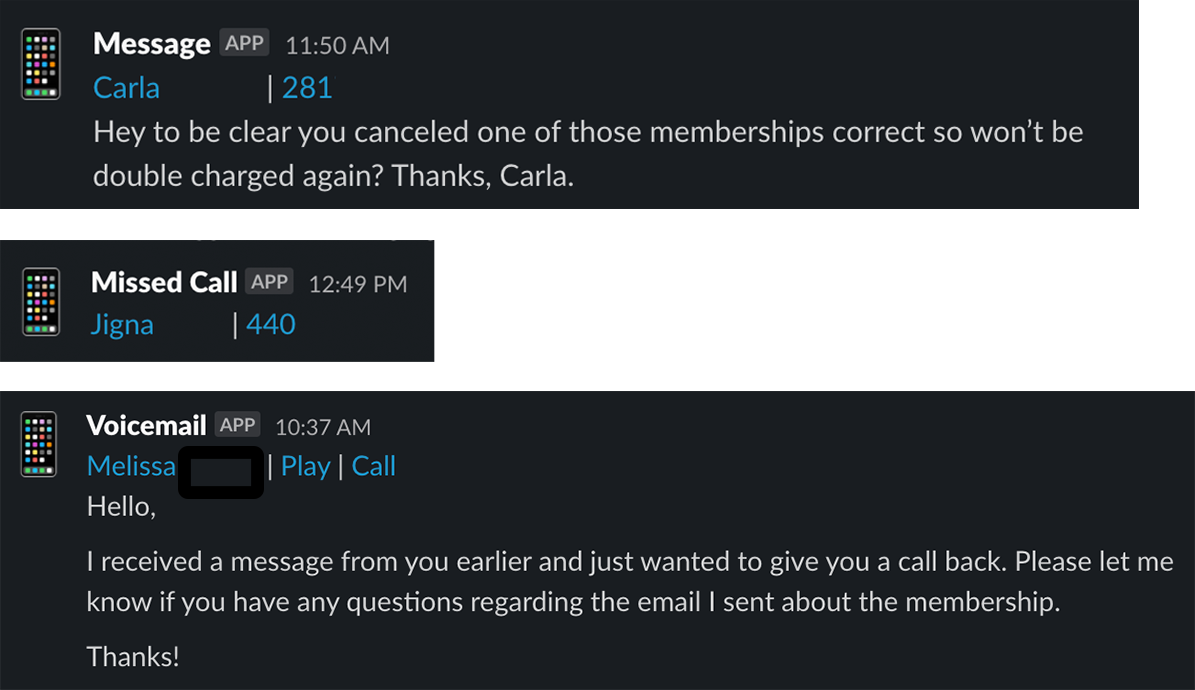Click the Missed Call app sender name
The width and height of the screenshot is (1195, 690).
(164, 282)
